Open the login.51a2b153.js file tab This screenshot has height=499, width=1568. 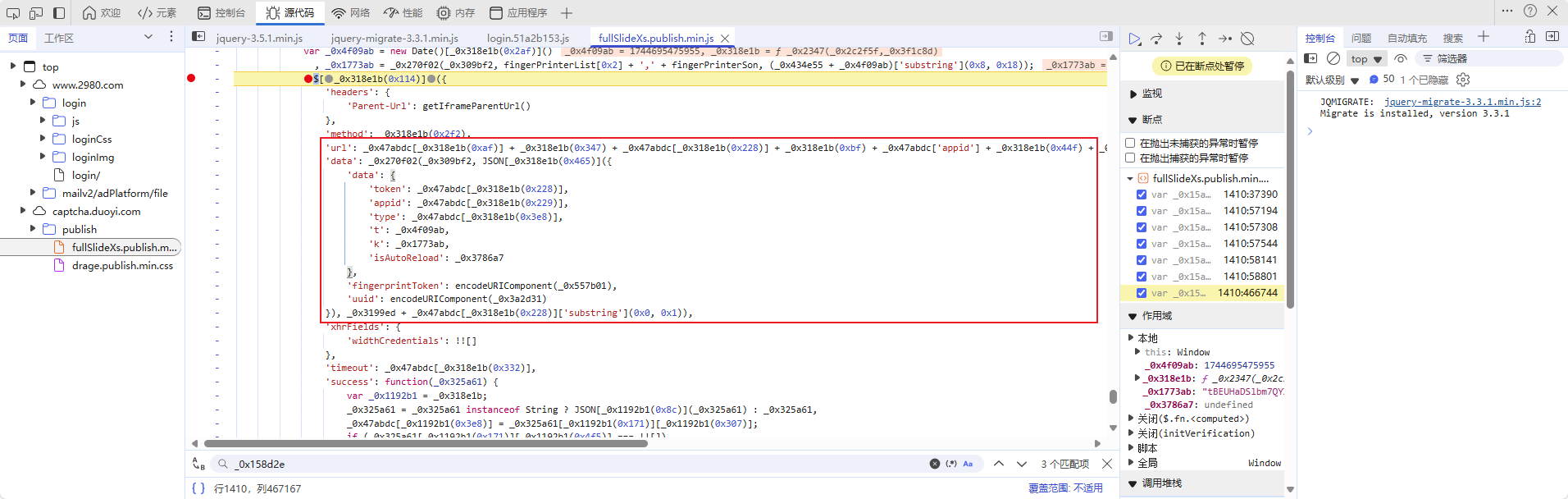tap(527, 39)
